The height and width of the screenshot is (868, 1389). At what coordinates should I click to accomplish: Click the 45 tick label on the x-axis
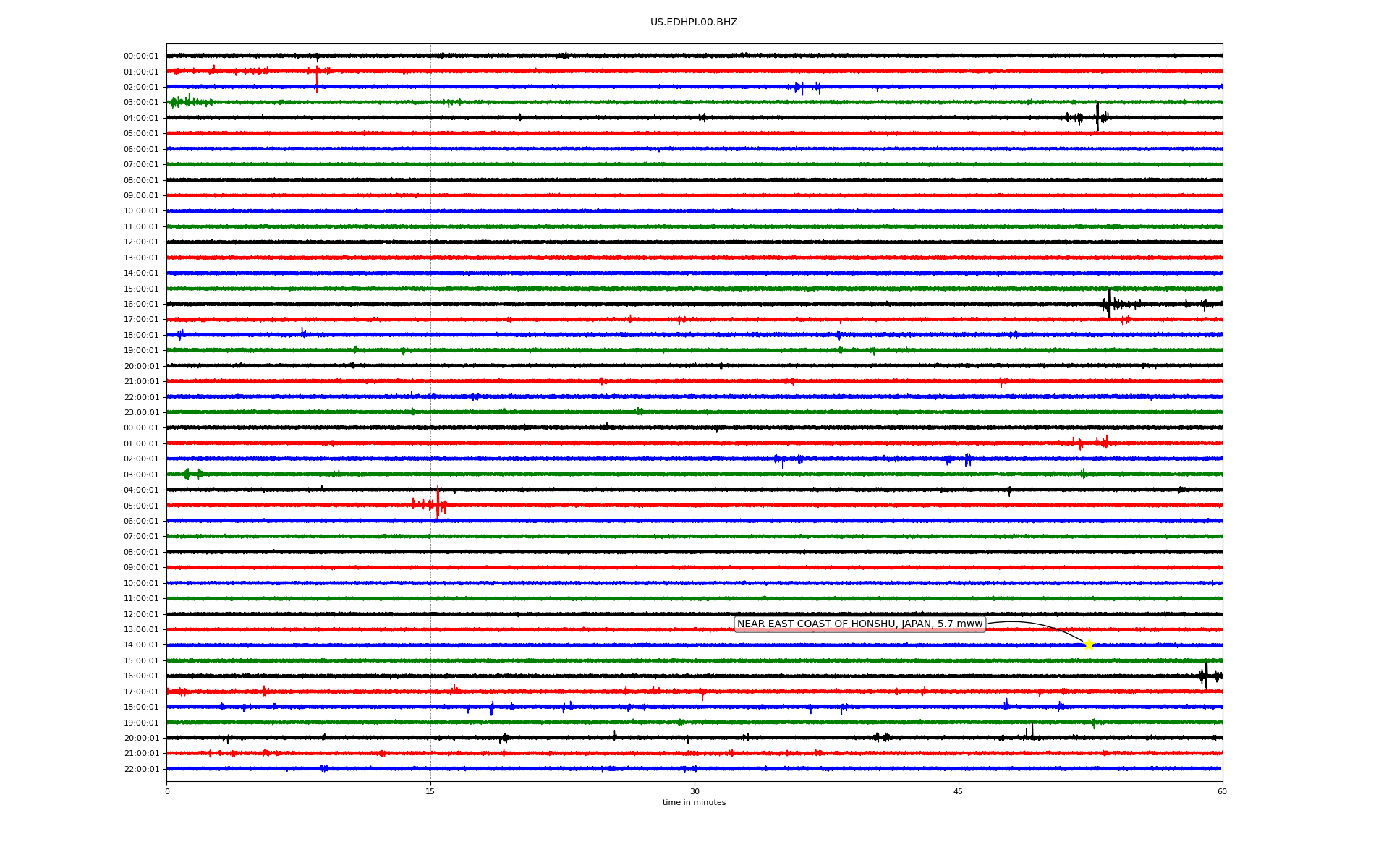click(959, 791)
